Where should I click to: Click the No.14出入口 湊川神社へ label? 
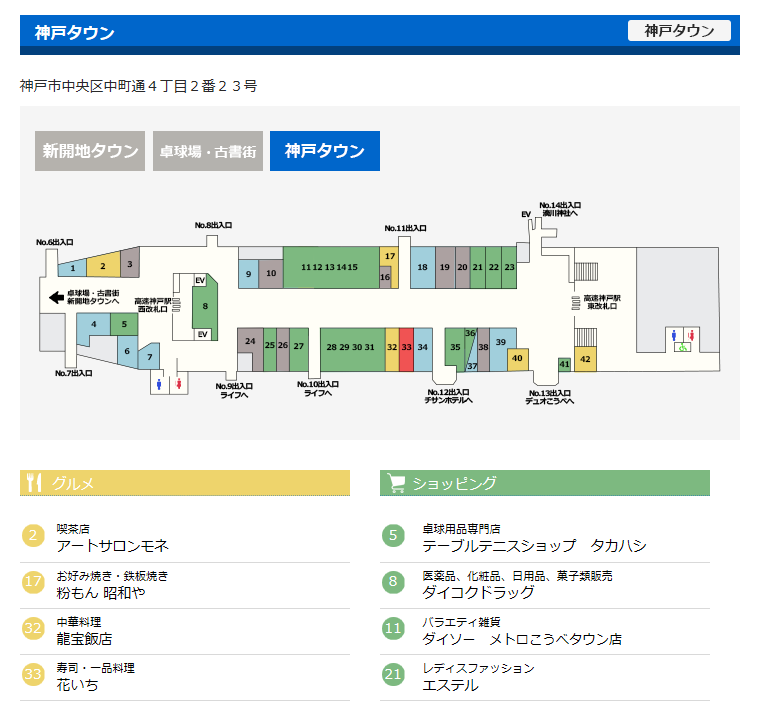point(560,209)
